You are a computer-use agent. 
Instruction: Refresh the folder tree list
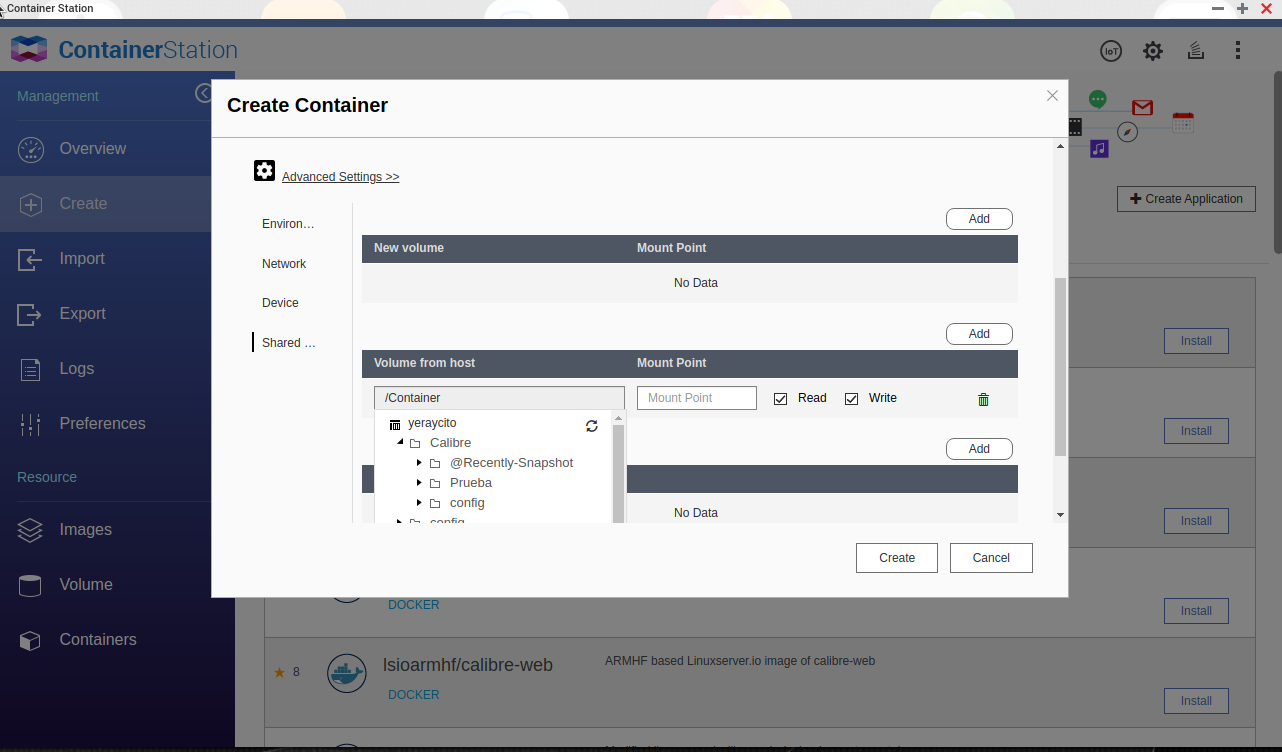(x=592, y=425)
